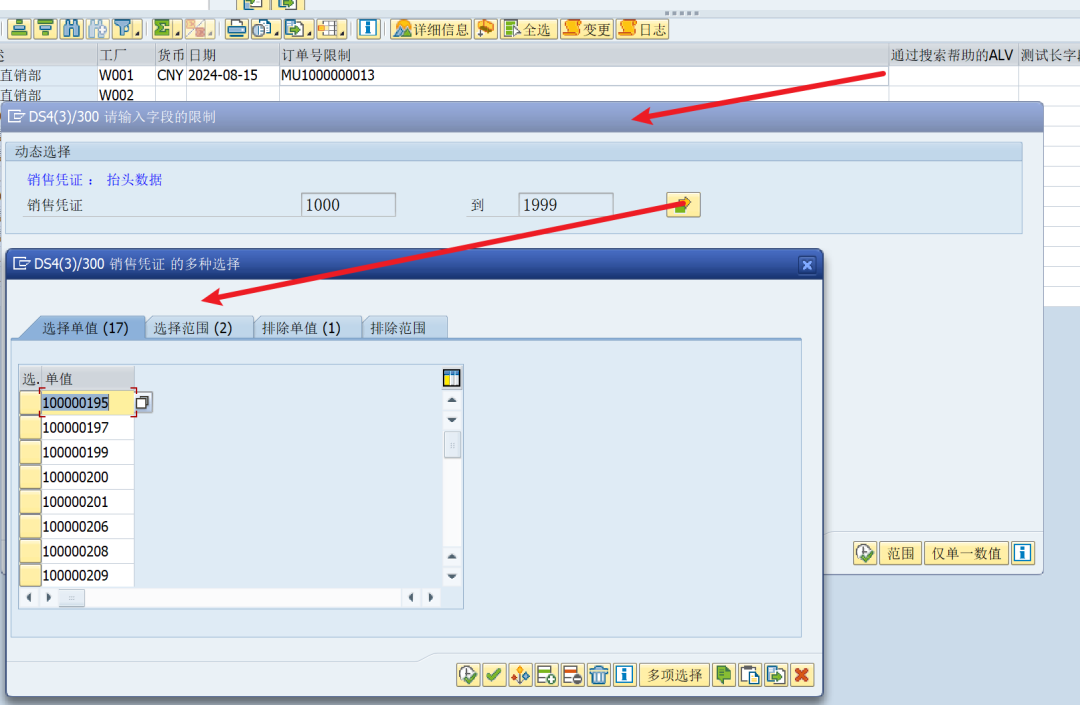Click the Select options arrows icon
This screenshot has height=705, width=1080.
coord(520,675)
